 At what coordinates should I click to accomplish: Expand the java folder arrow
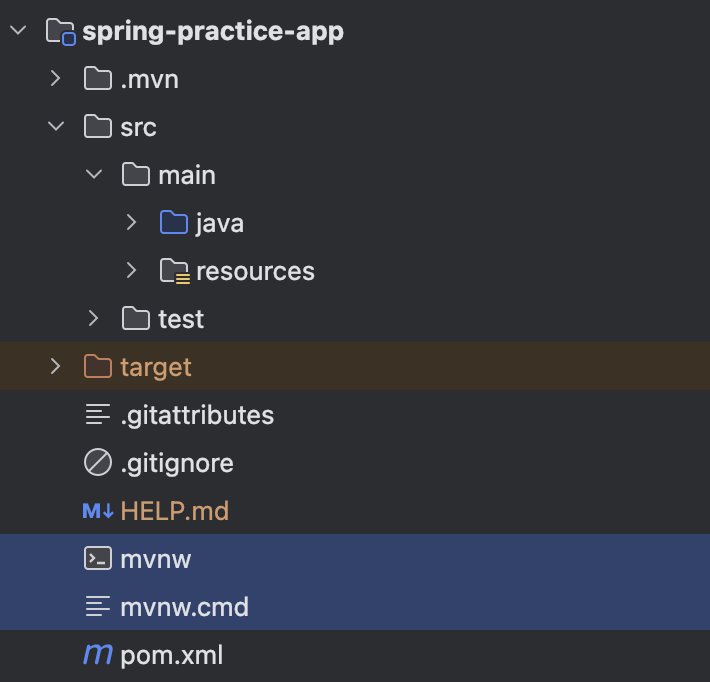[132, 223]
